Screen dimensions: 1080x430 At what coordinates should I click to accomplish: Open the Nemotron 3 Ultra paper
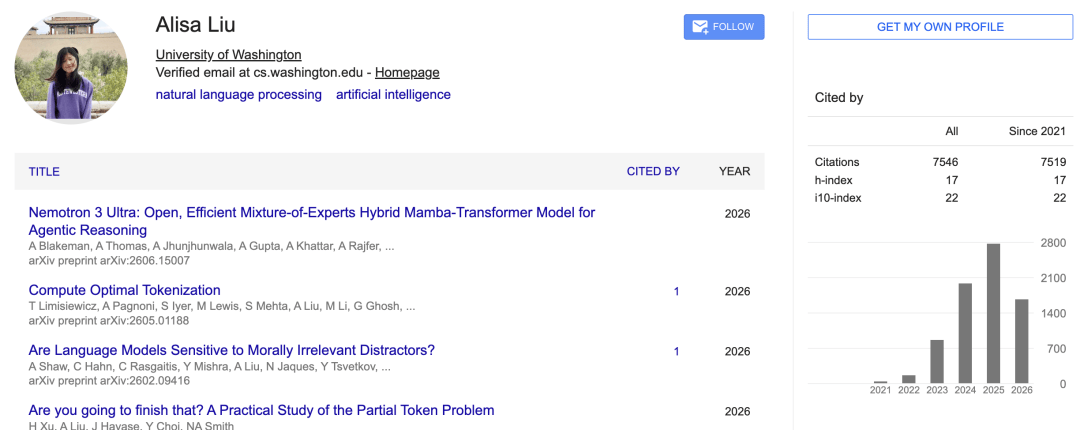(312, 221)
